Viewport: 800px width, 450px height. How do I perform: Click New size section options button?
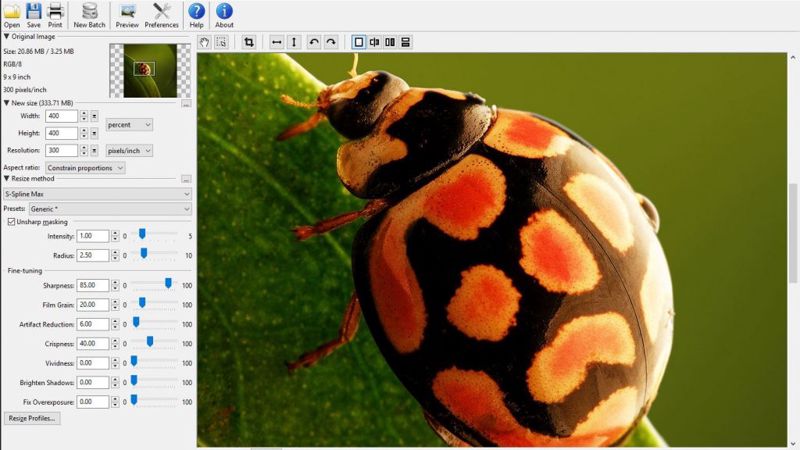186,104
